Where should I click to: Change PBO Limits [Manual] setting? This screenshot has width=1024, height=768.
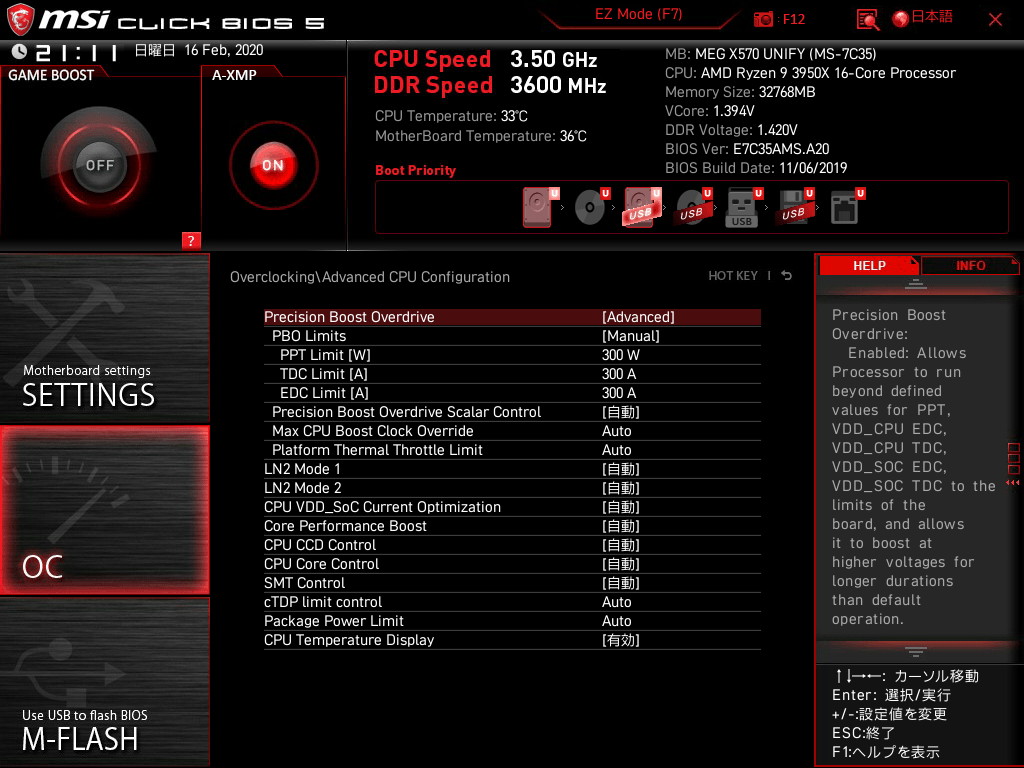[512, 336]
